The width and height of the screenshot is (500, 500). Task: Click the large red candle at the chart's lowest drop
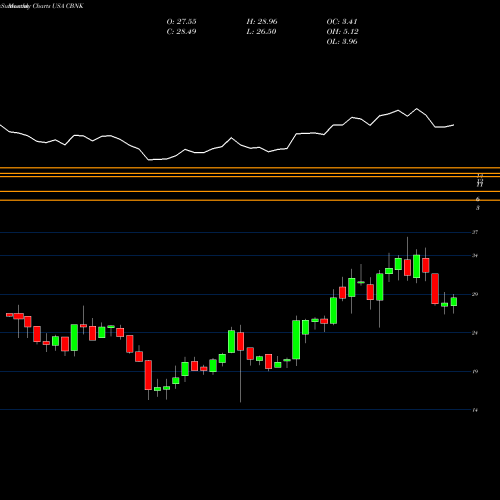point(148,375)
